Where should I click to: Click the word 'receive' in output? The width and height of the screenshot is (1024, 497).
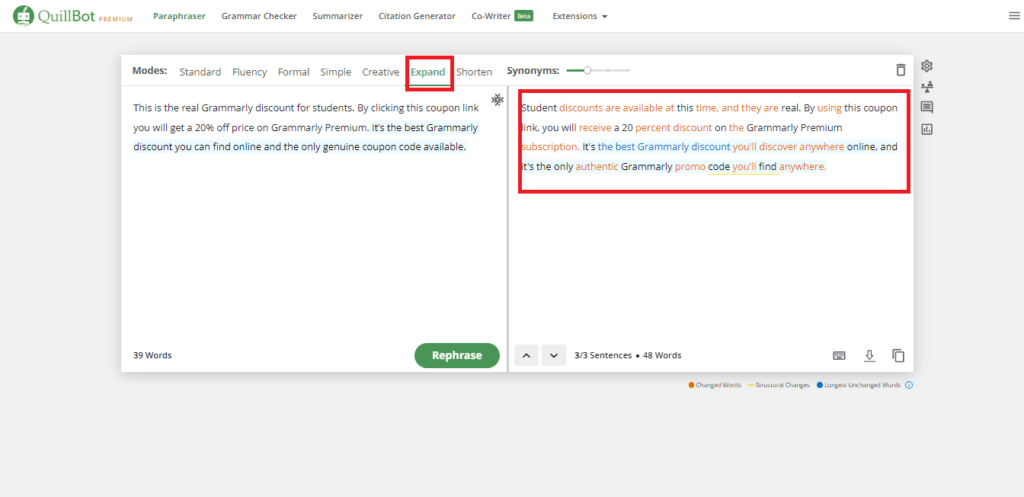595,127
